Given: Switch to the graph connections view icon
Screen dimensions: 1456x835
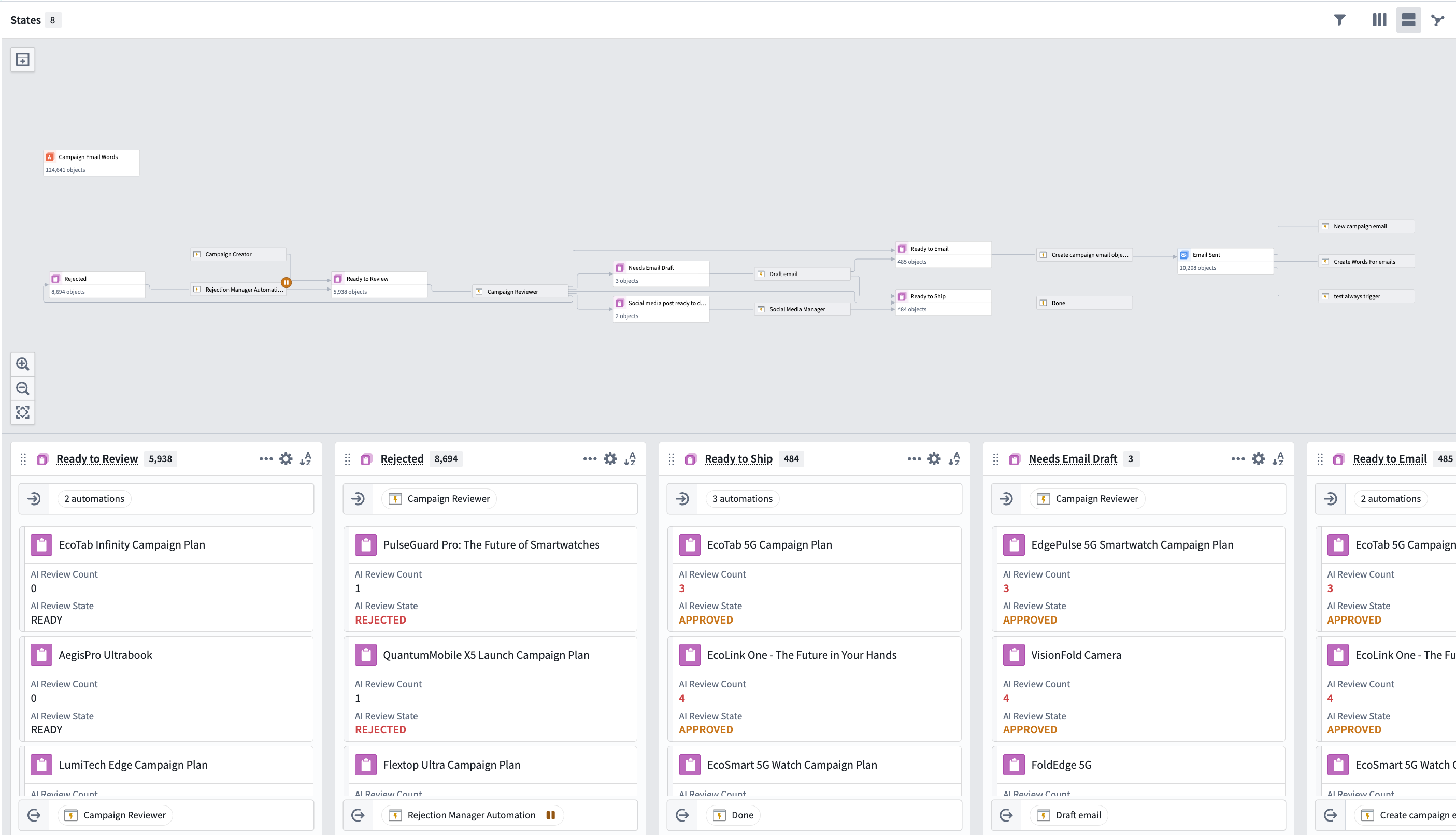Looking at the screenshot, I should tap(1438, 20).
